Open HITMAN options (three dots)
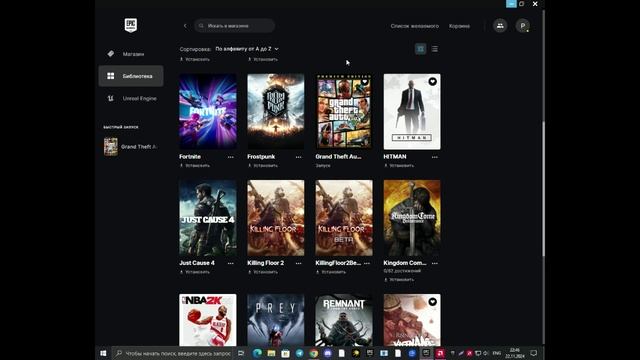The height and width of the screenshot is (360, 640). (435, 157)
